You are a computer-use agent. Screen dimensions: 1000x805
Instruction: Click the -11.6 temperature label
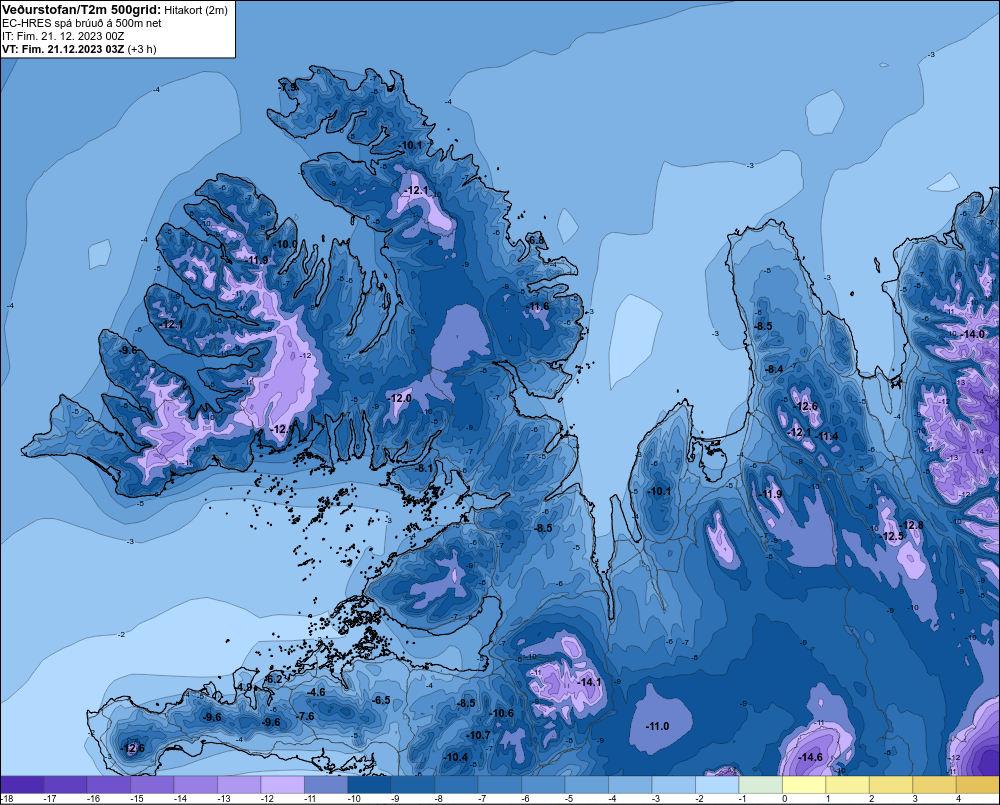click(x=537, y=307)
